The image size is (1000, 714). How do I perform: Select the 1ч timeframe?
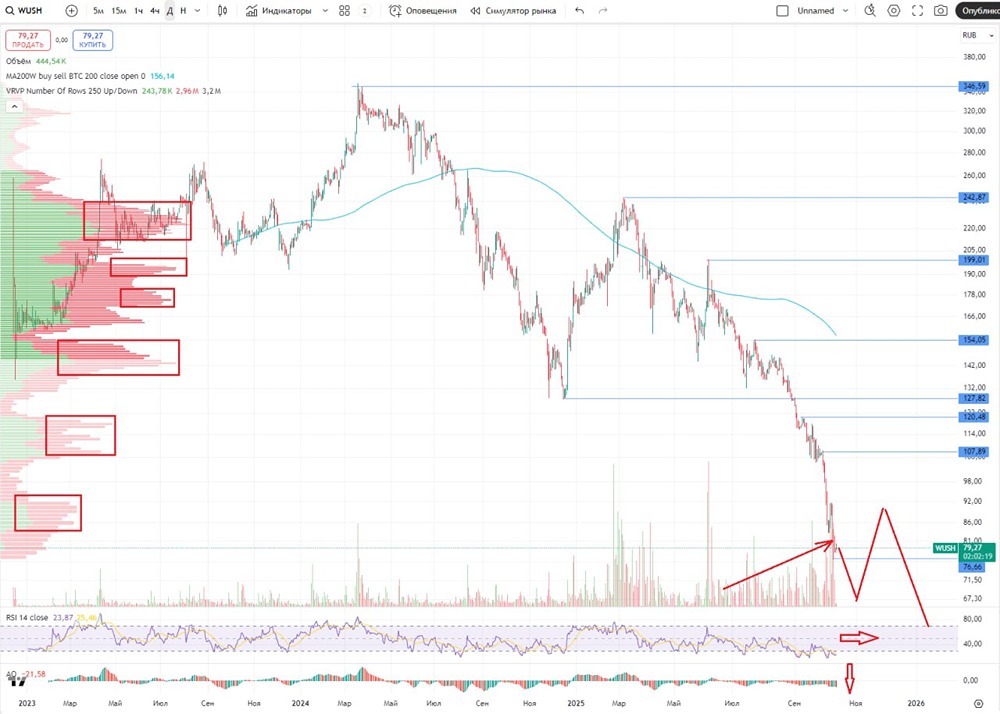pos(138,11)
